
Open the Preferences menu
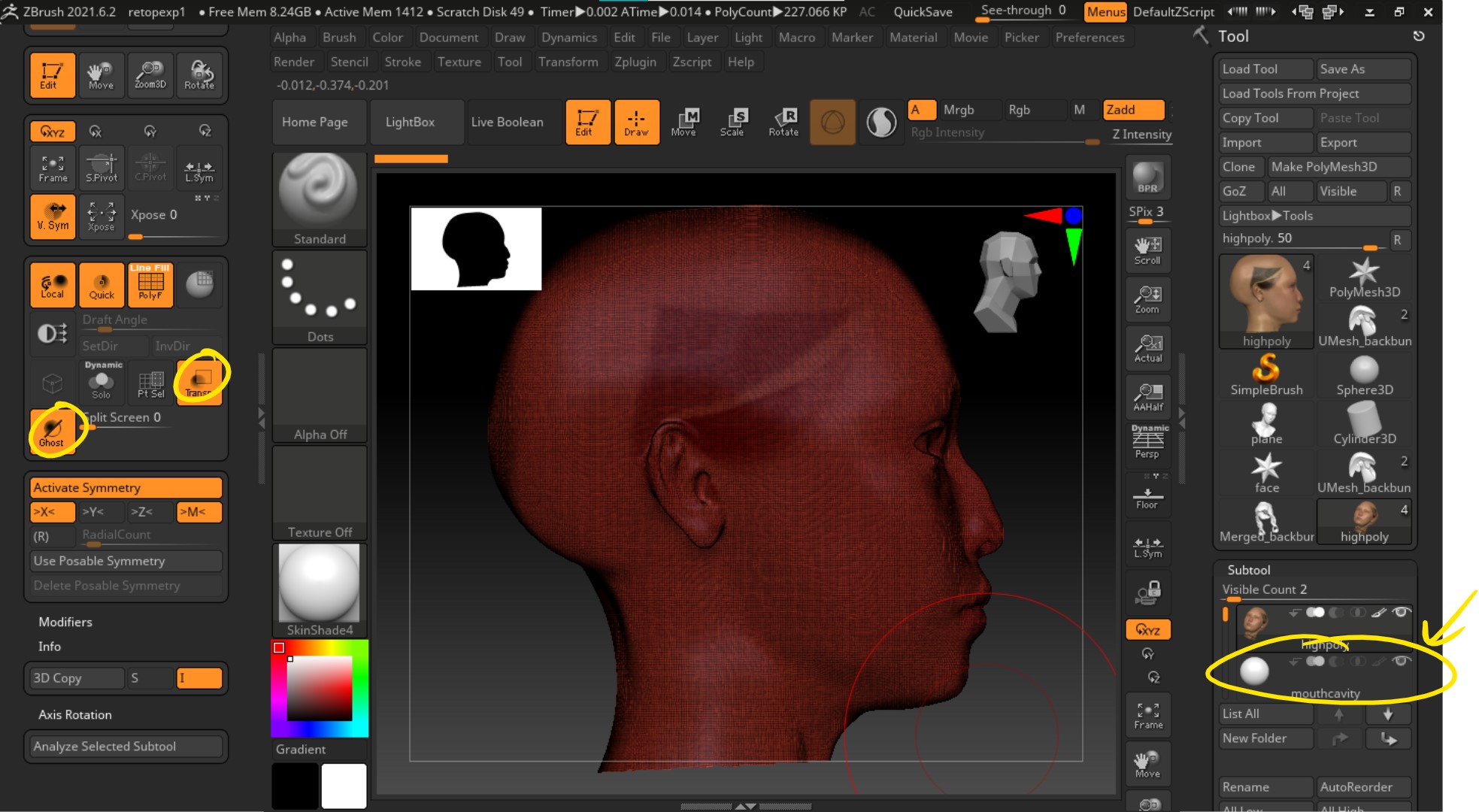(x=1090, y=37)
